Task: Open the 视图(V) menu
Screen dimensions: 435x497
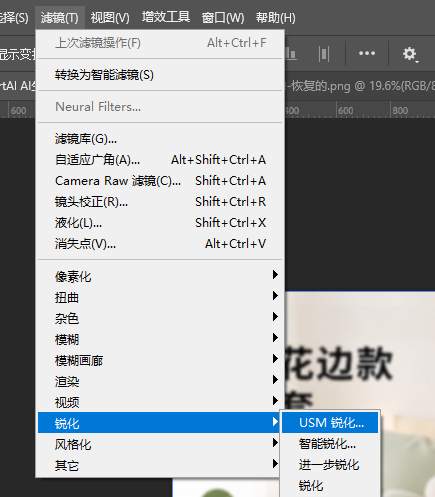Action: tap(110, 18)
